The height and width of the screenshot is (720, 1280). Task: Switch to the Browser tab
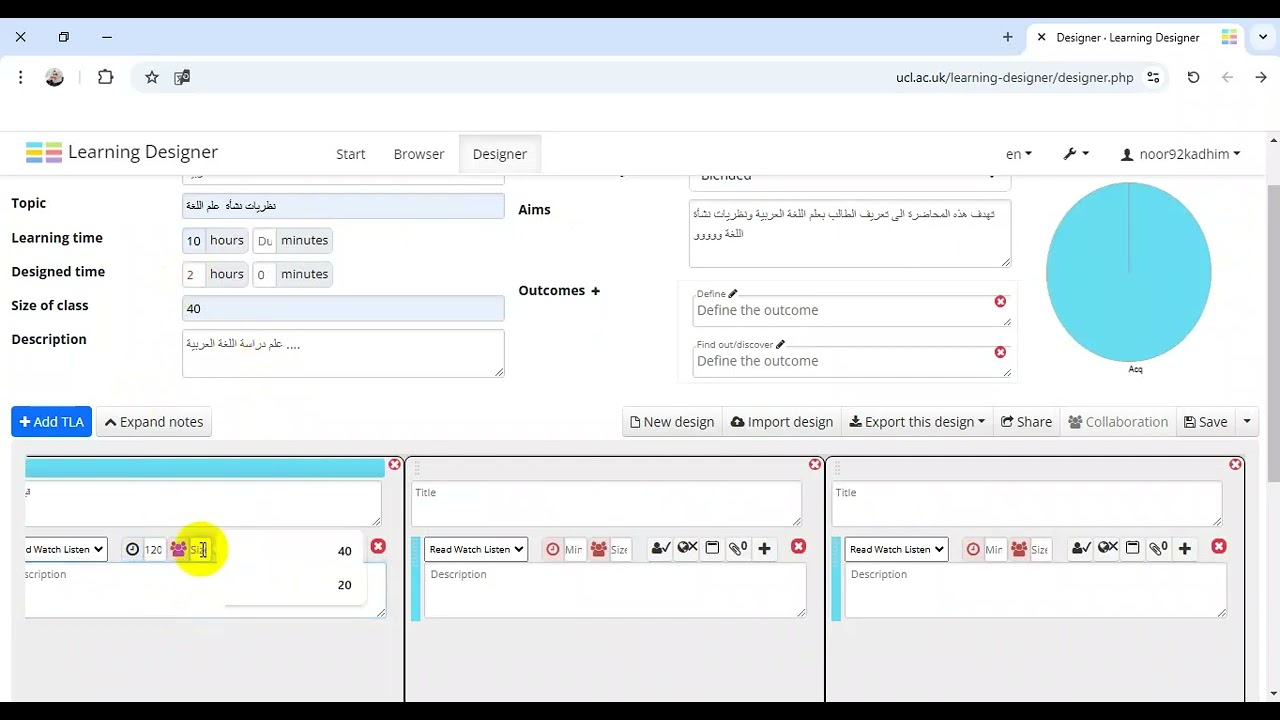click(419, 154)
